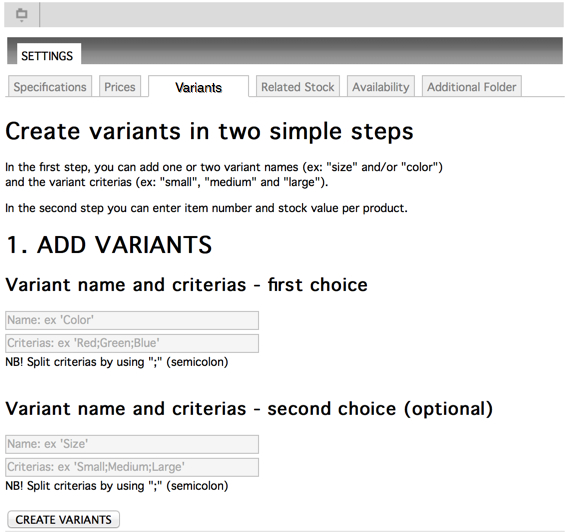Click the semicolon note under first choice
This screenshot has height=532, width=567.
(x=117, y=362)
